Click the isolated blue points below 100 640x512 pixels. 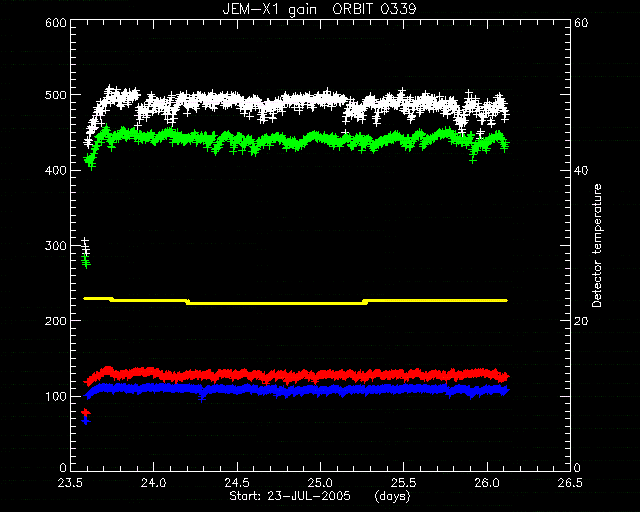[85, 421]
